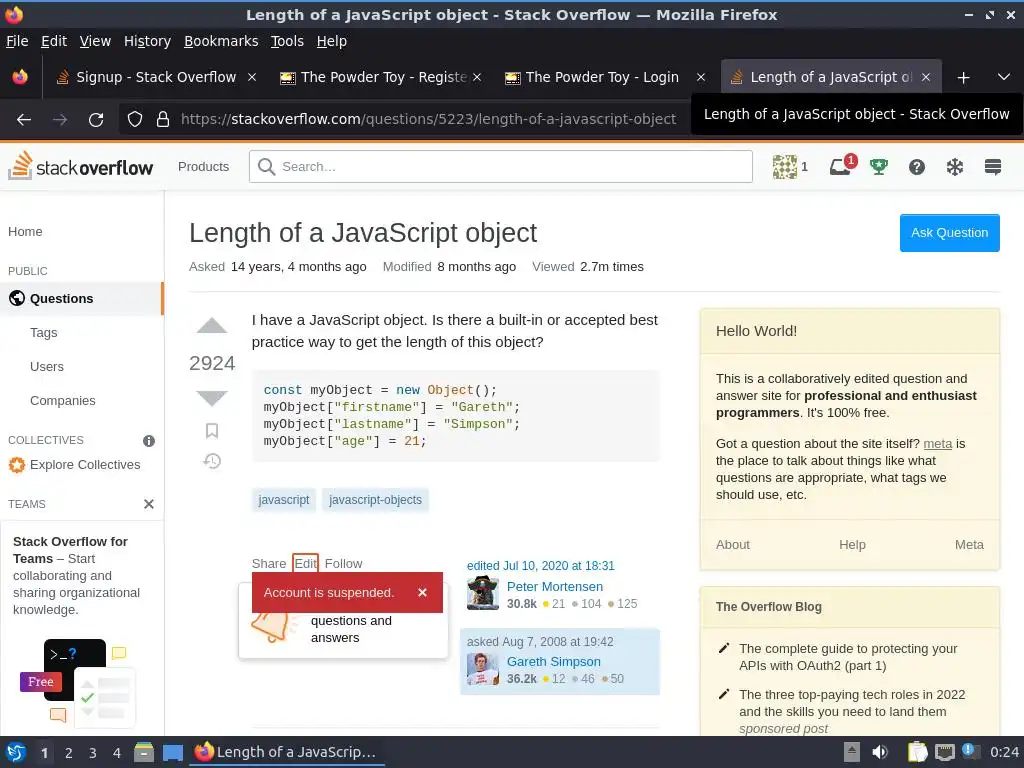Viewport: 1024px width, 768px height.
Task: Close The Powder Toy - Login tab
Action: [701, 77]
